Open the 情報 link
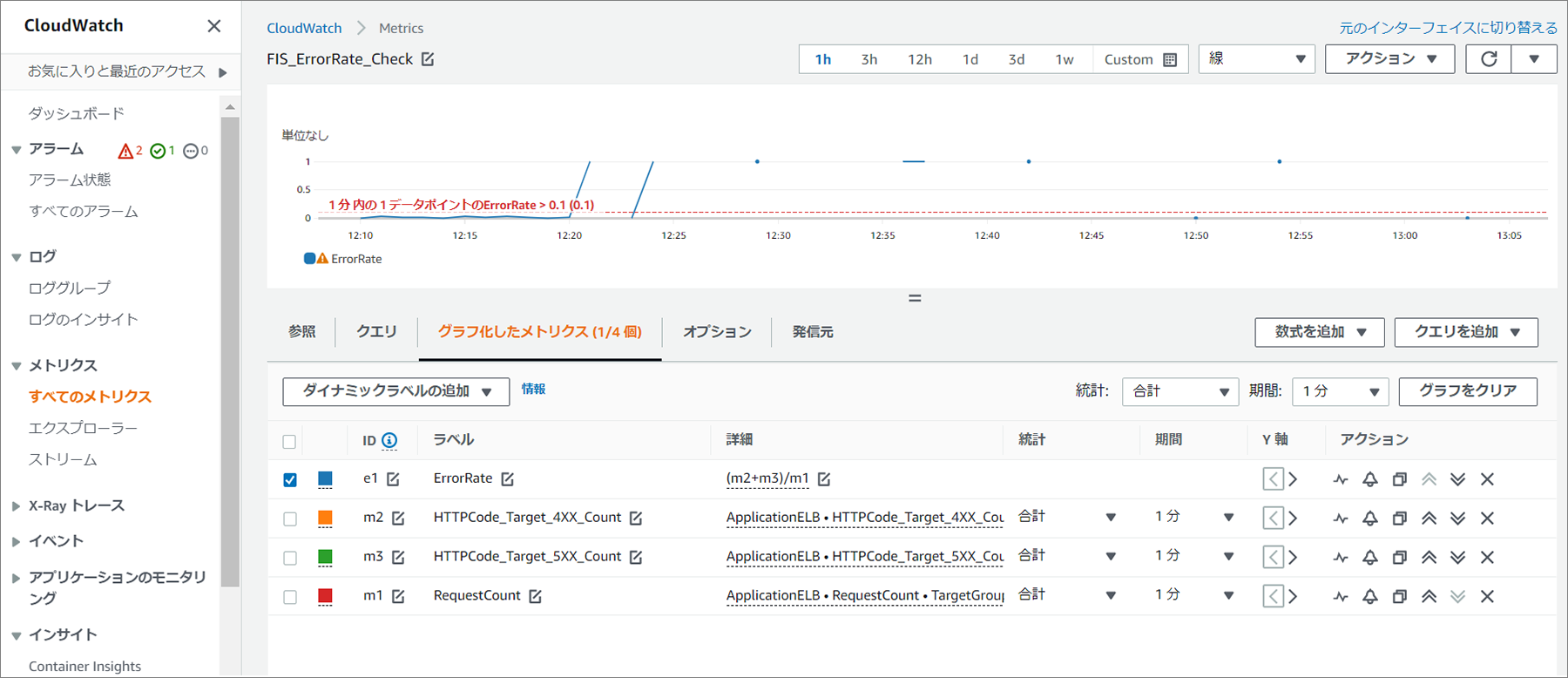This screenshot has width=1568, height=678. [533, 389]
